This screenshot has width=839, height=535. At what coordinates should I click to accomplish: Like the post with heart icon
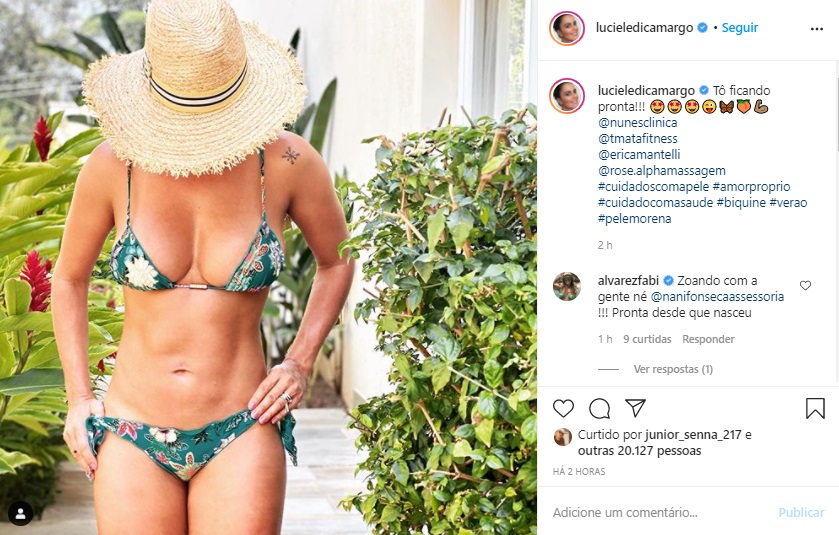(x=563, y=409)
